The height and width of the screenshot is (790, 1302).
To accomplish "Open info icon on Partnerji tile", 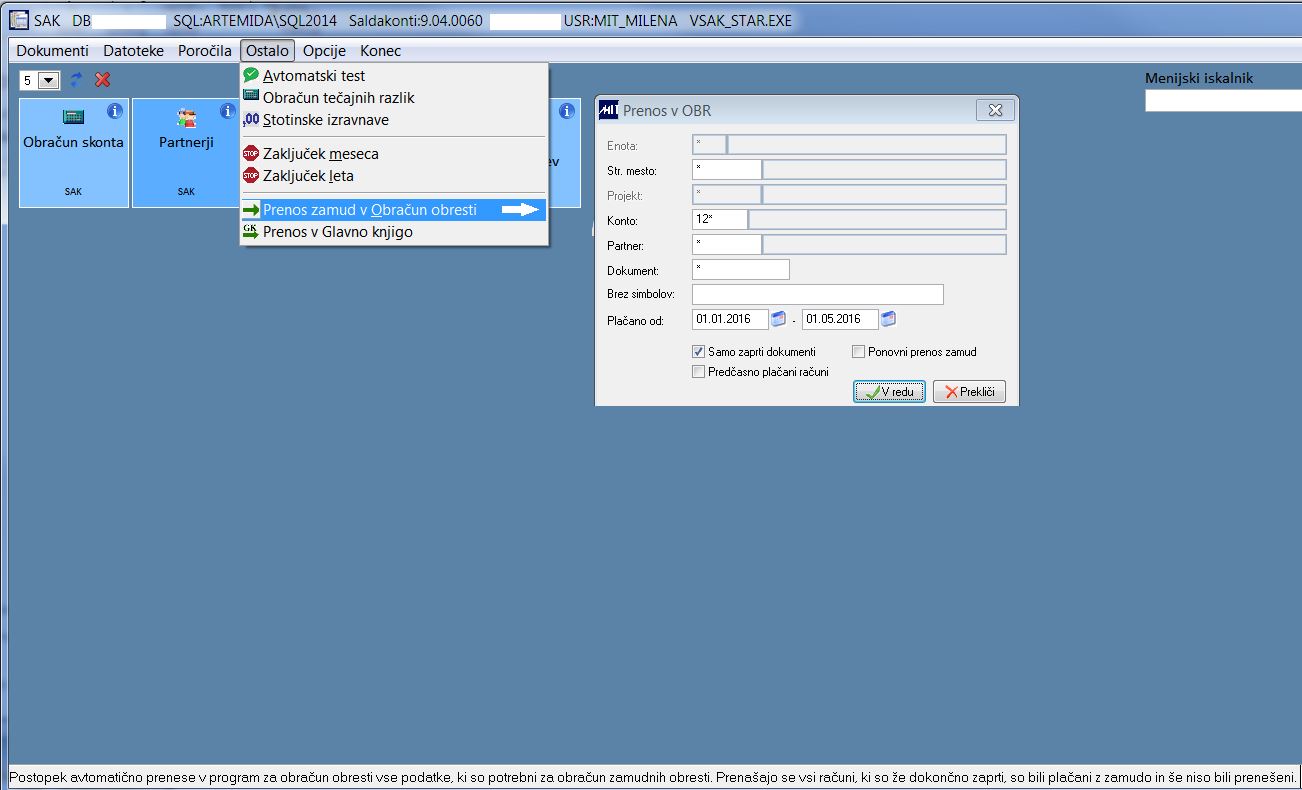I will 227,110.
